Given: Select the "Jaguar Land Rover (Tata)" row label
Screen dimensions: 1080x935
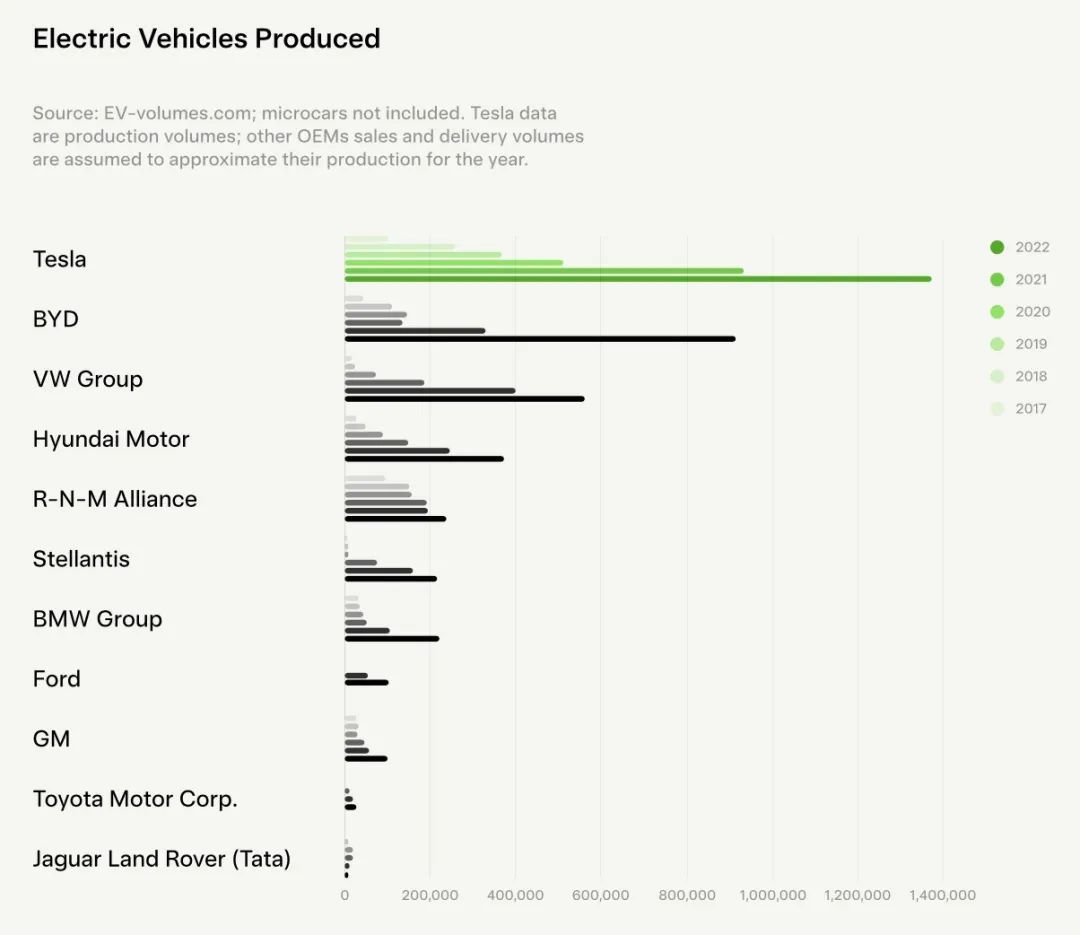Looking at the screenshot, I should pos(162,859).
